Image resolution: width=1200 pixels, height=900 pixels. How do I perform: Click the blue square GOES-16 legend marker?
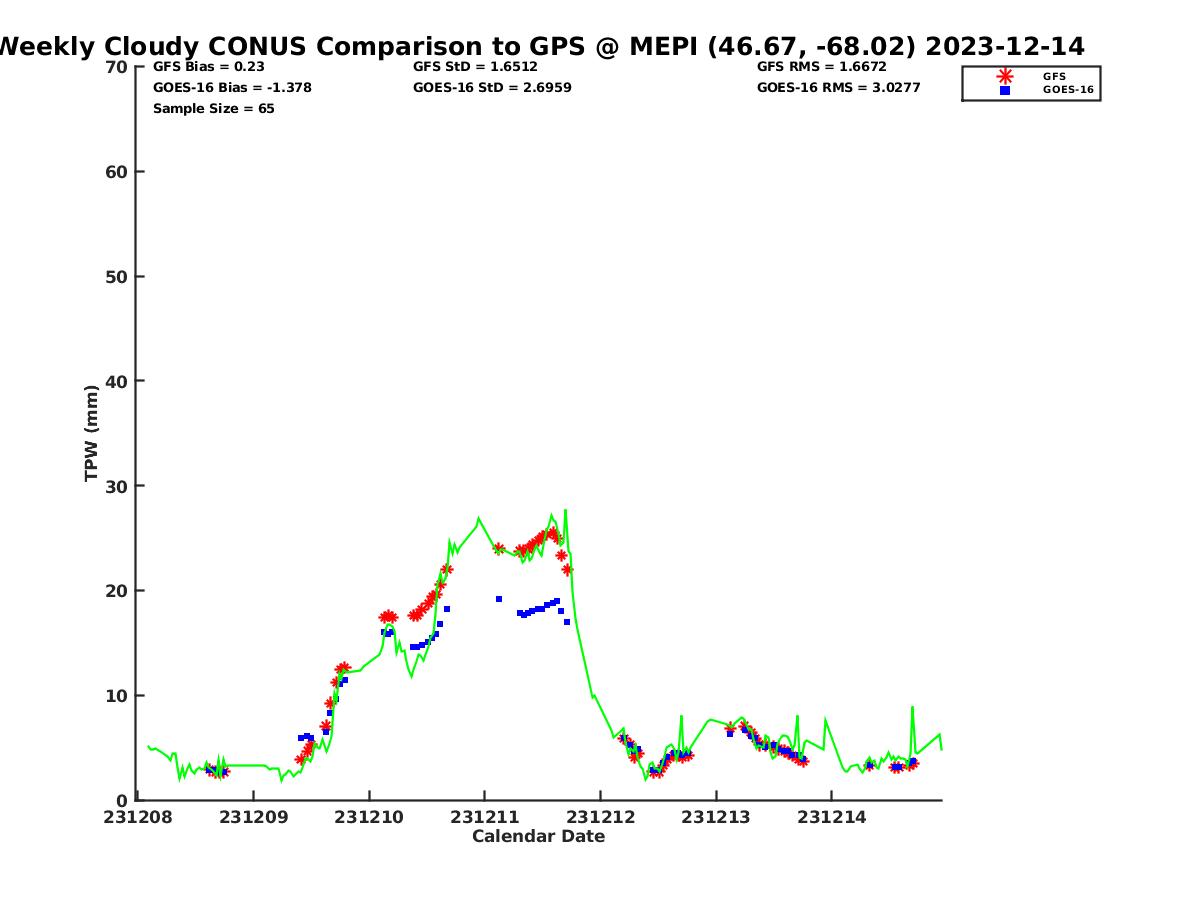[1004, 90]
